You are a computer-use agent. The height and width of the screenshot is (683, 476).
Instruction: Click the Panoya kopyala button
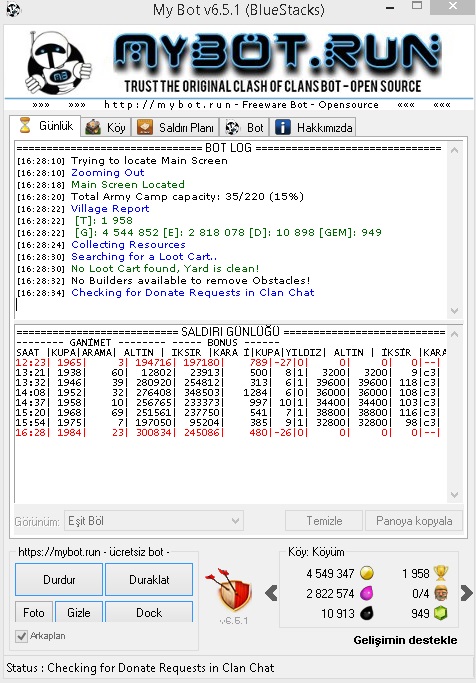[414, 521]
